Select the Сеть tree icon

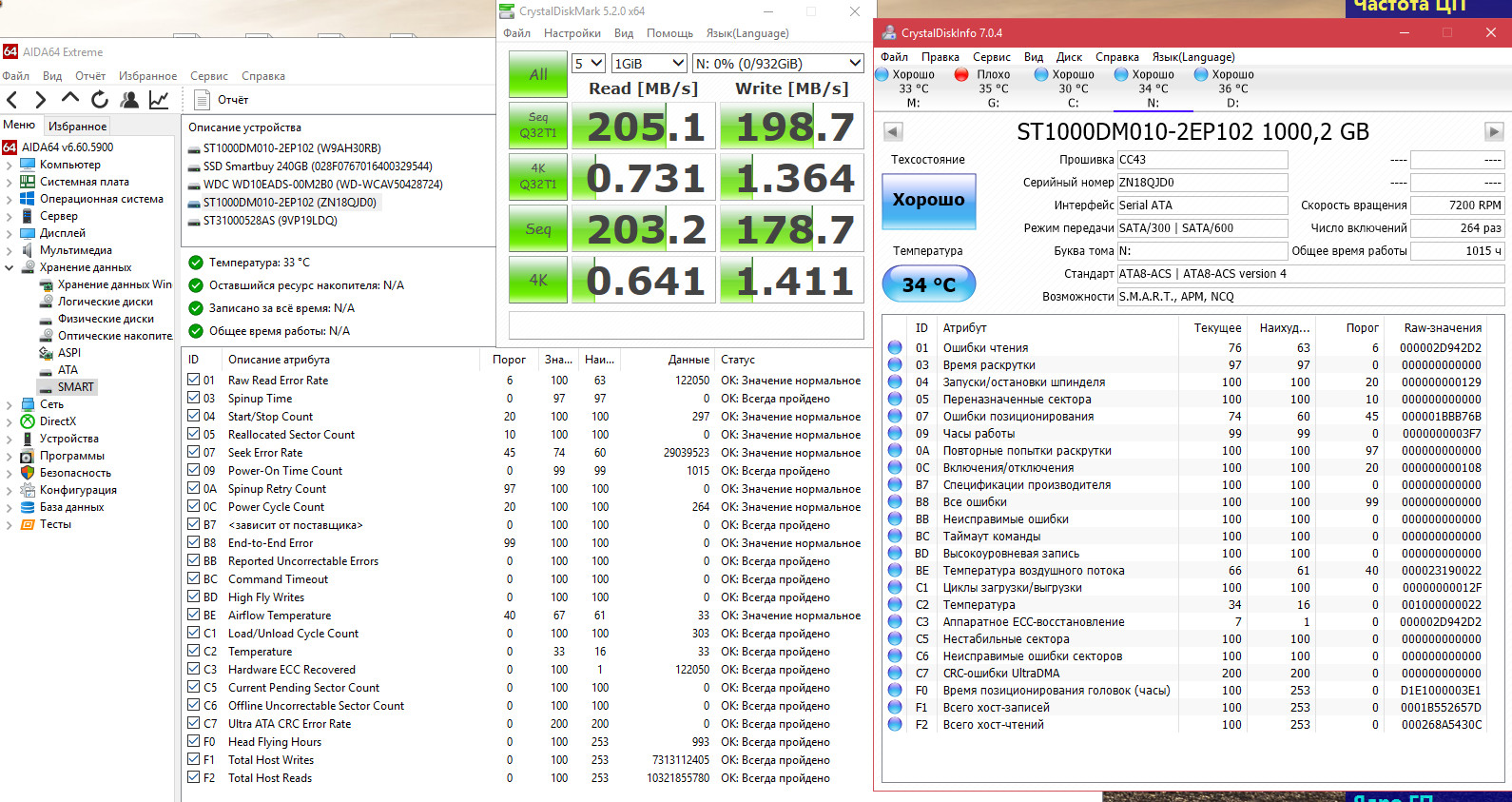pos(28,404)
